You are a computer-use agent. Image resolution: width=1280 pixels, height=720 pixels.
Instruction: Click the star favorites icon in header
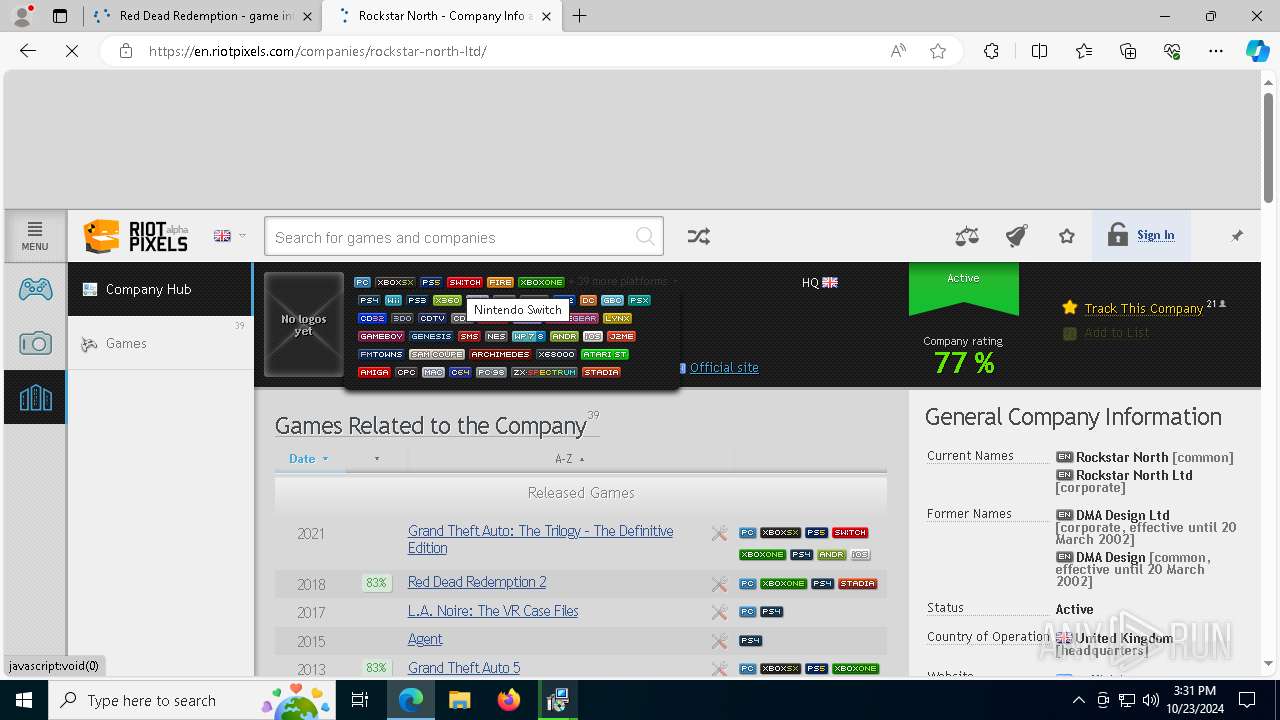coord(1067,236)
